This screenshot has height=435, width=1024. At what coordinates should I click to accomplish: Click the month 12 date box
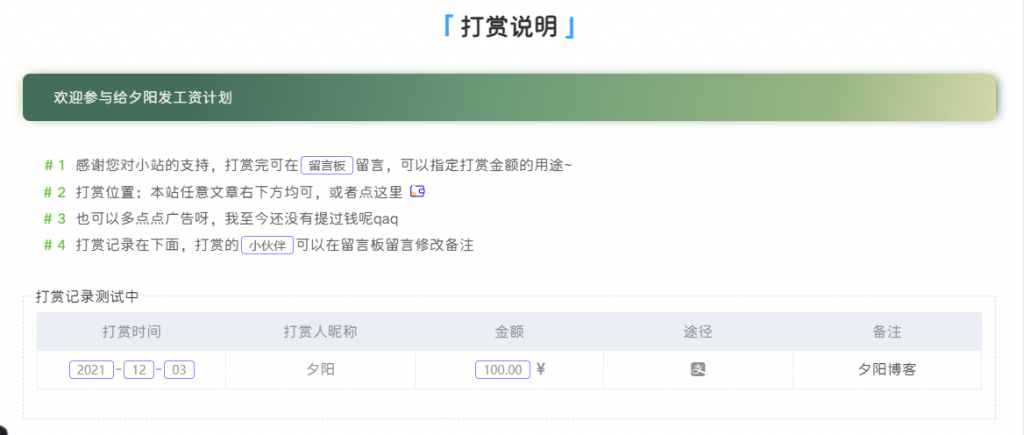point(139,370)
